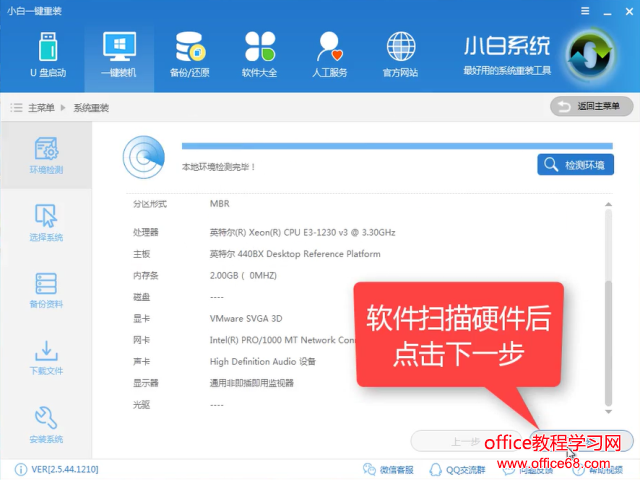Click the hardware list scrollbar thumb
Viewport: 640px width, 480px height.
pyautogui.click(x=609, y=342)
